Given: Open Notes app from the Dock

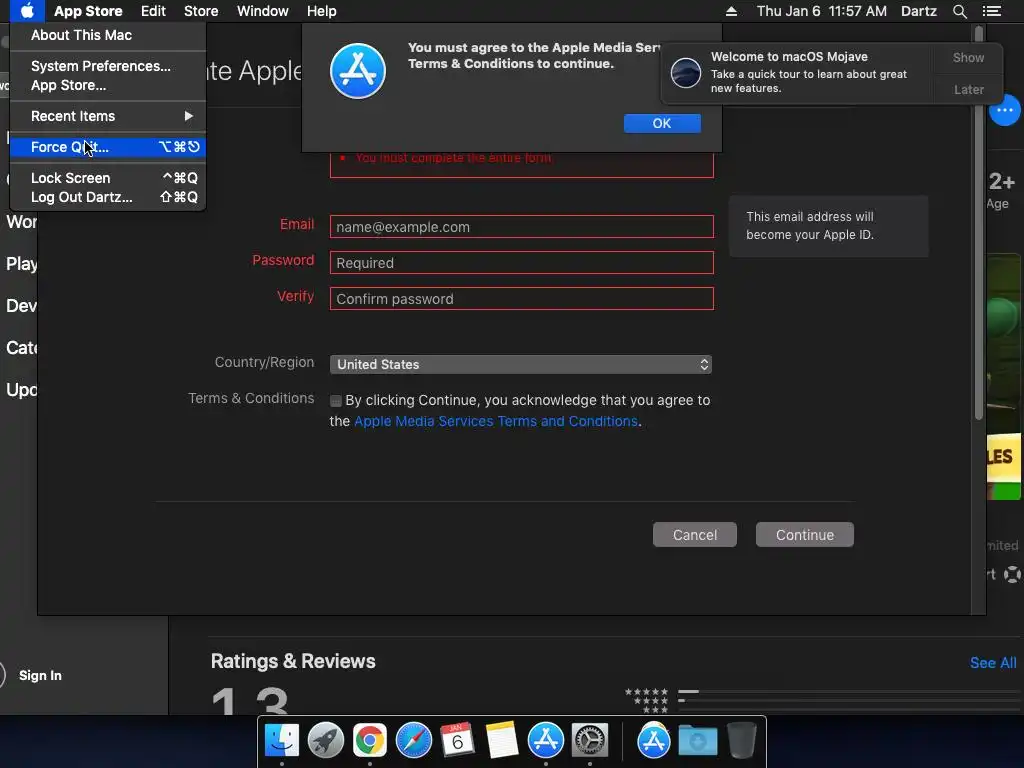Looking at the screenshot, I should (x=502, y=741).
